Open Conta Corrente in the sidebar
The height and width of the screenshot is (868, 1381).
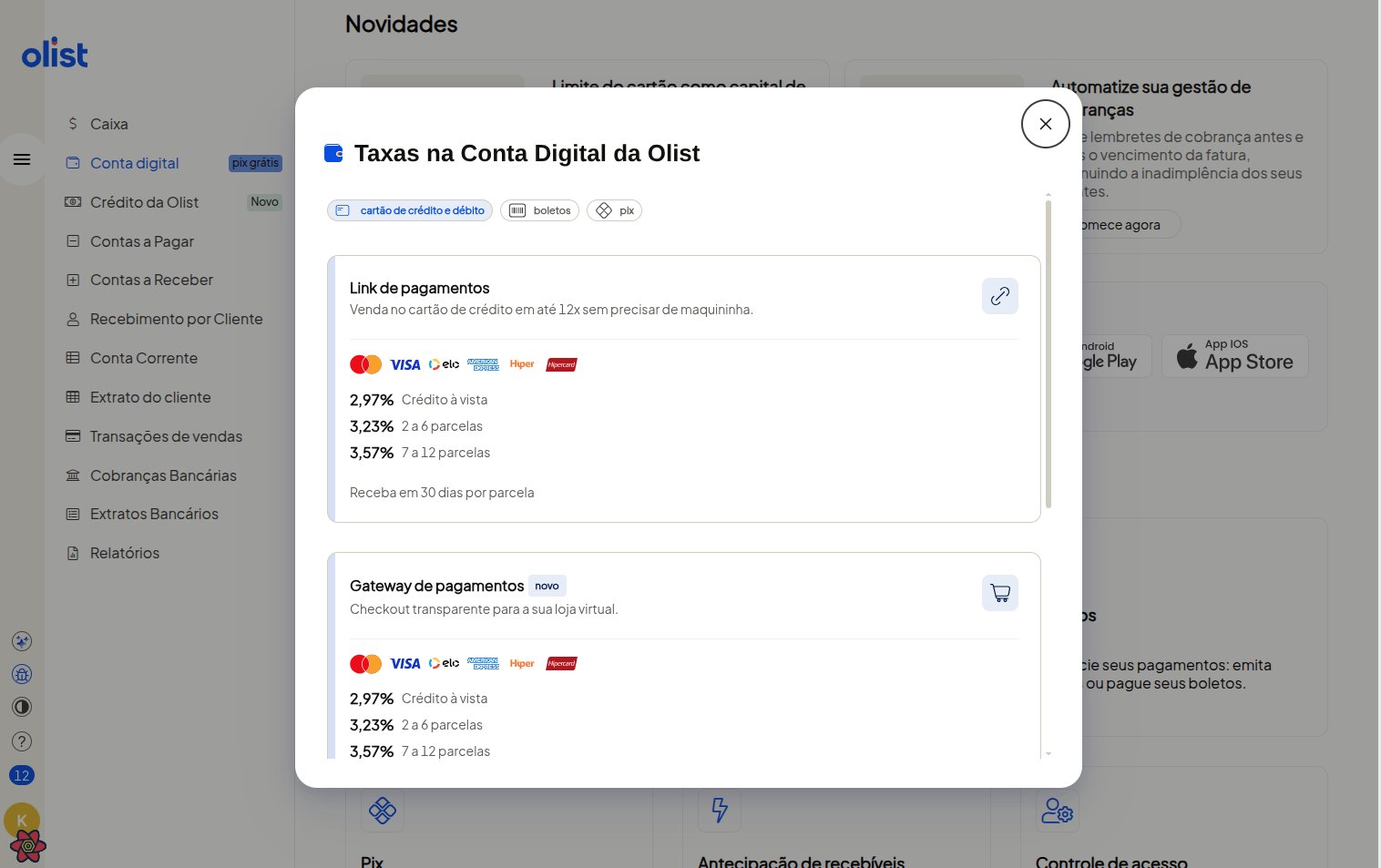tap(143, 358)
